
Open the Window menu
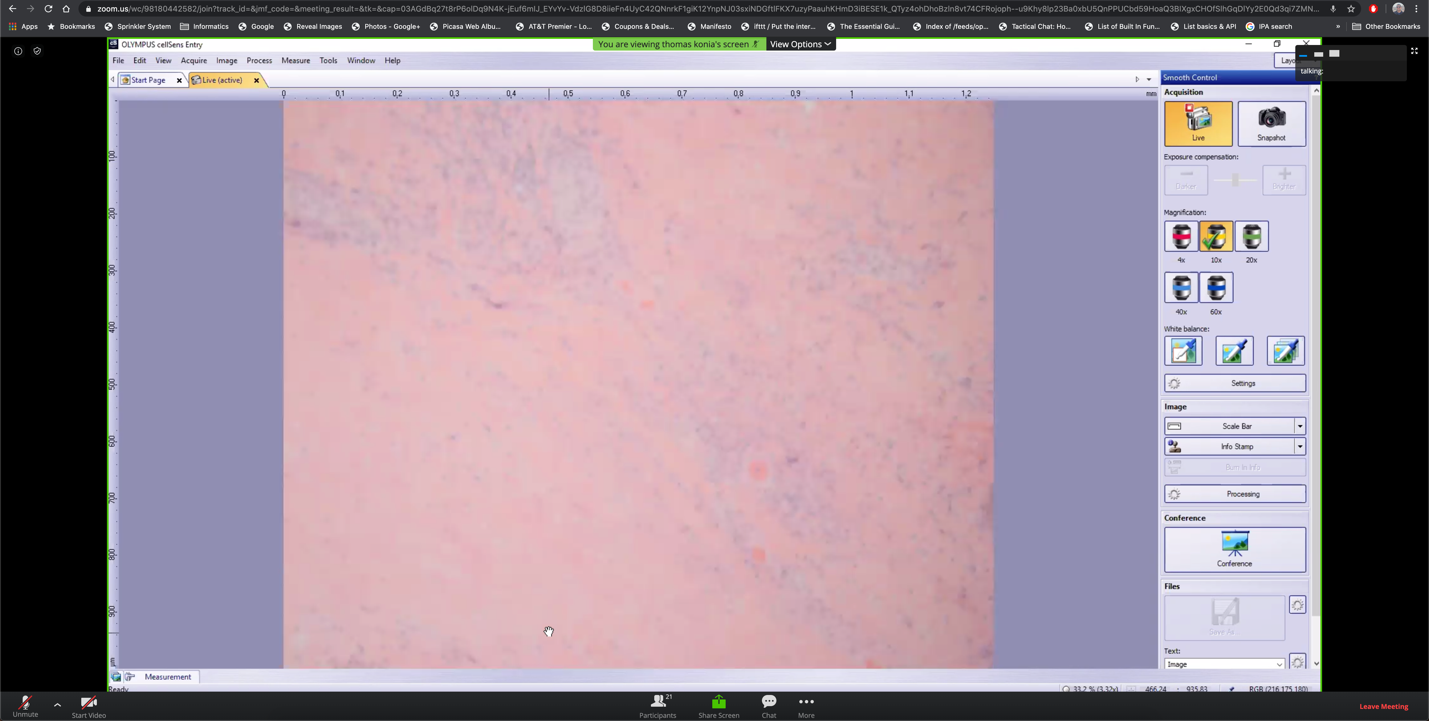361,61
